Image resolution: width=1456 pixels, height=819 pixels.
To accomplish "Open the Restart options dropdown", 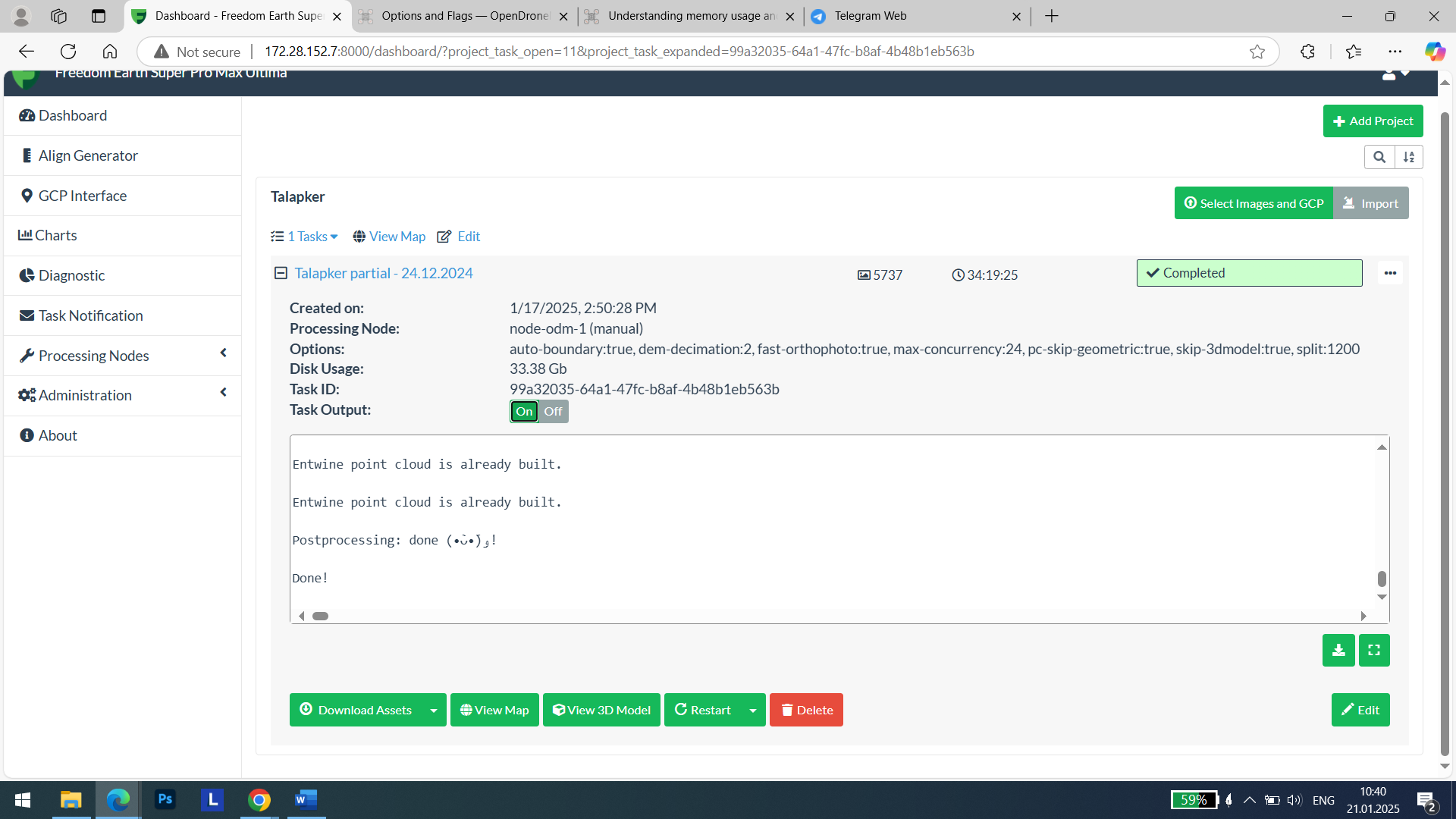I will (752, 710).
